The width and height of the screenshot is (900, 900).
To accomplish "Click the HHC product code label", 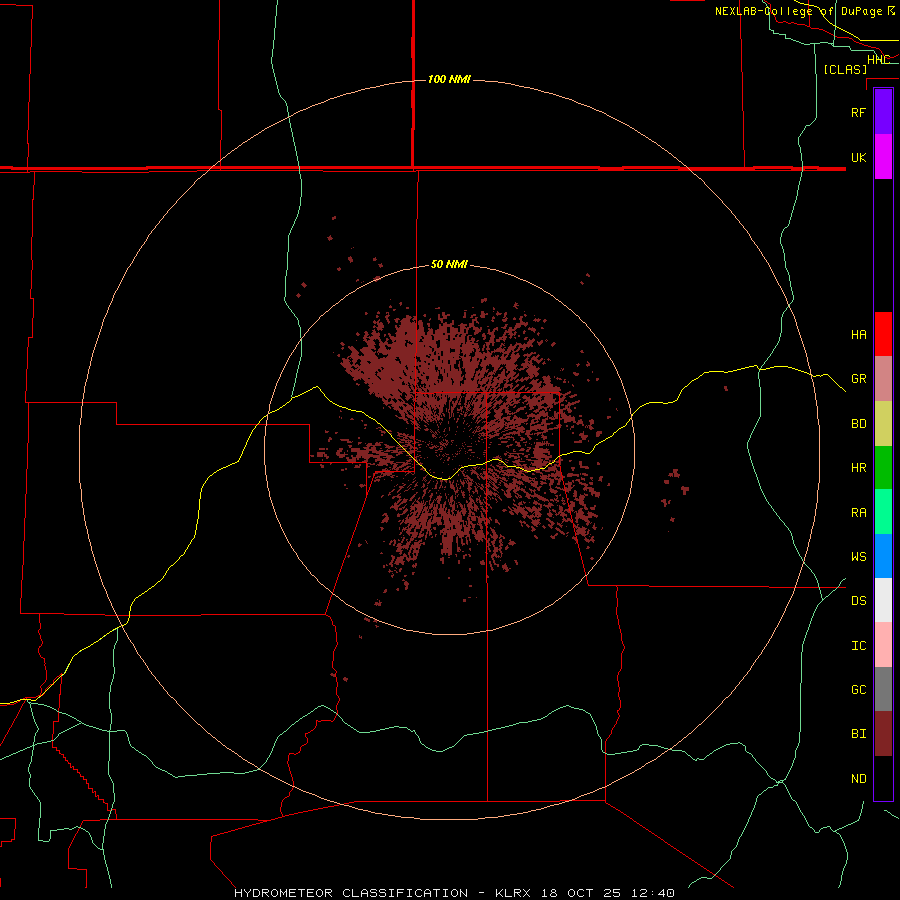I will click(878, 59).
